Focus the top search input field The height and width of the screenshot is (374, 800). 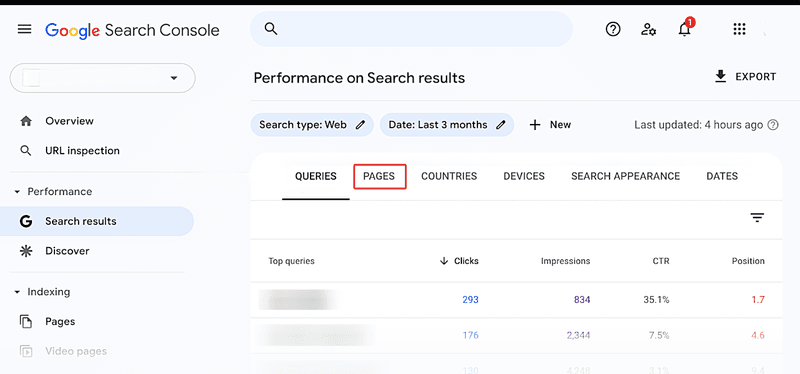(411, 29)
